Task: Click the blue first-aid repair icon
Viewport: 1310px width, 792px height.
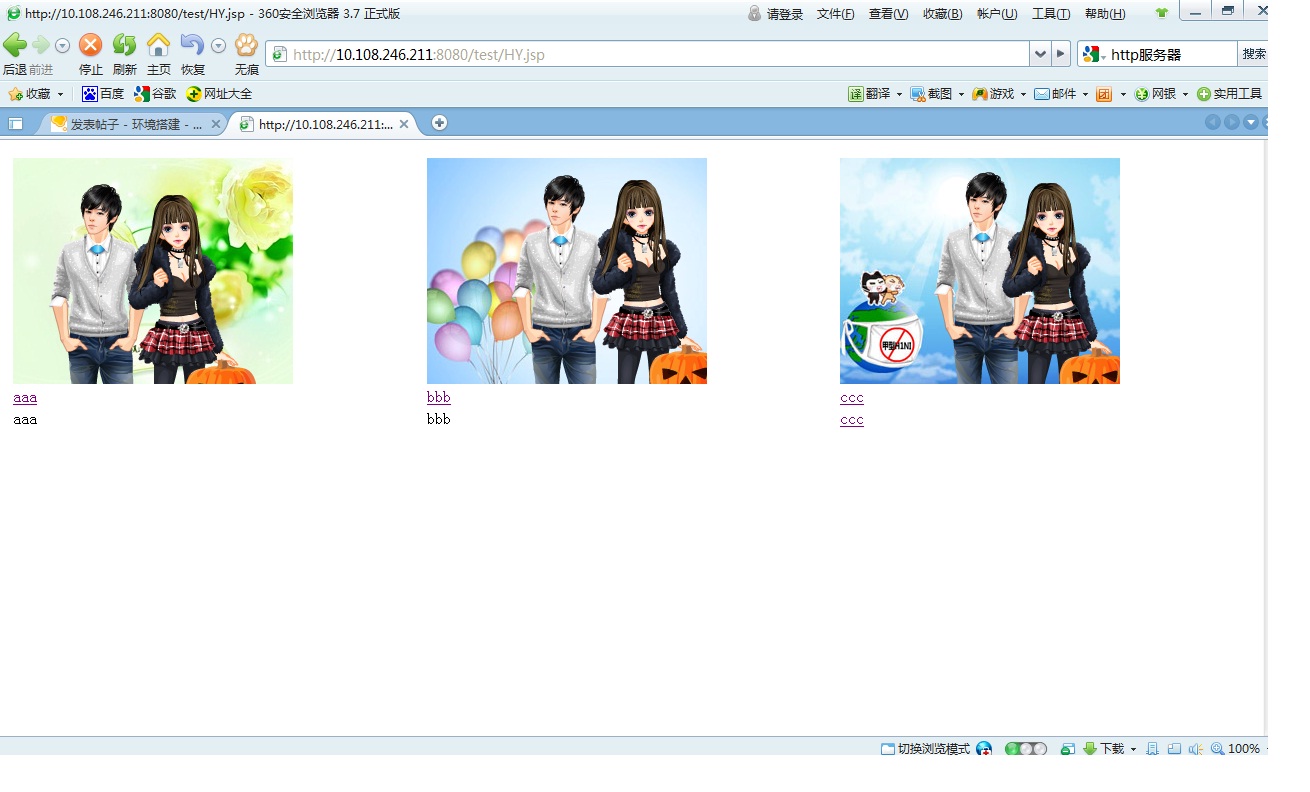Action: tap(984, 749)
